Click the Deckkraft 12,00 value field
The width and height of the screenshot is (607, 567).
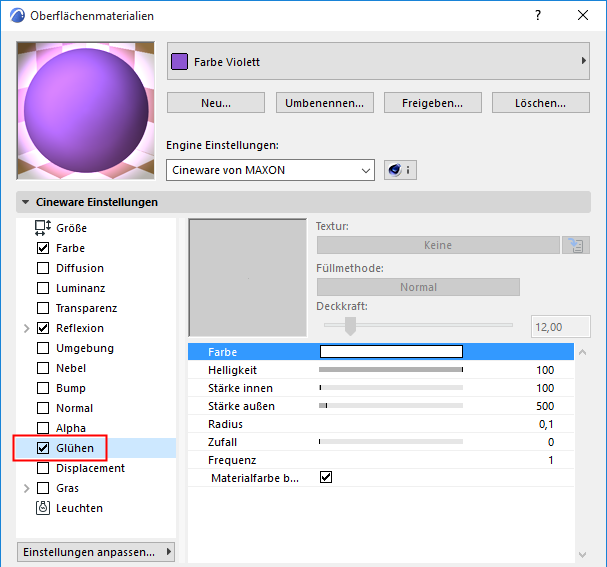click(x=561, y=327)
